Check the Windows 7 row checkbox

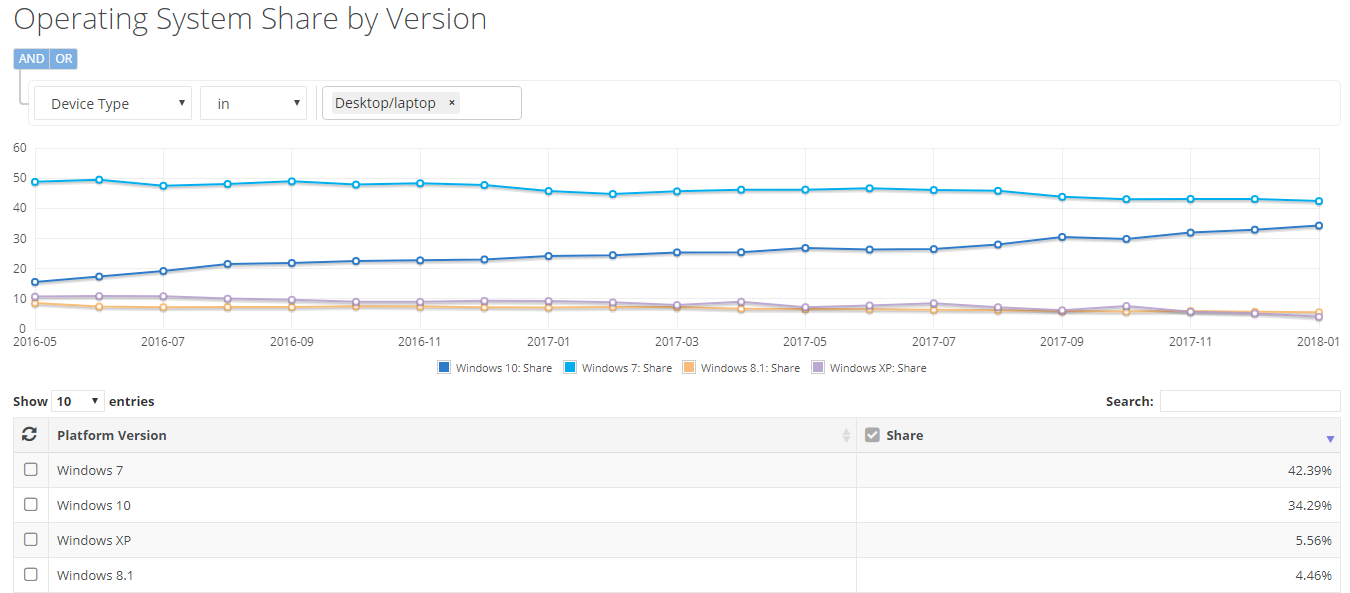[31, 469]
